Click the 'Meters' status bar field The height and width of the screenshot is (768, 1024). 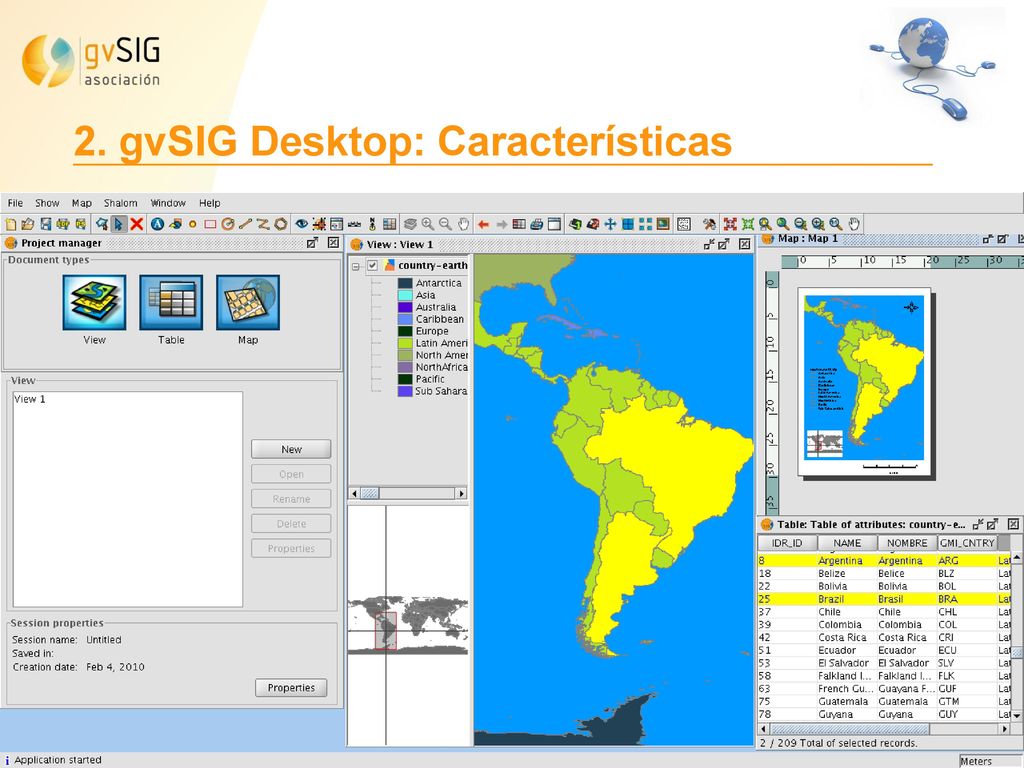990,761
